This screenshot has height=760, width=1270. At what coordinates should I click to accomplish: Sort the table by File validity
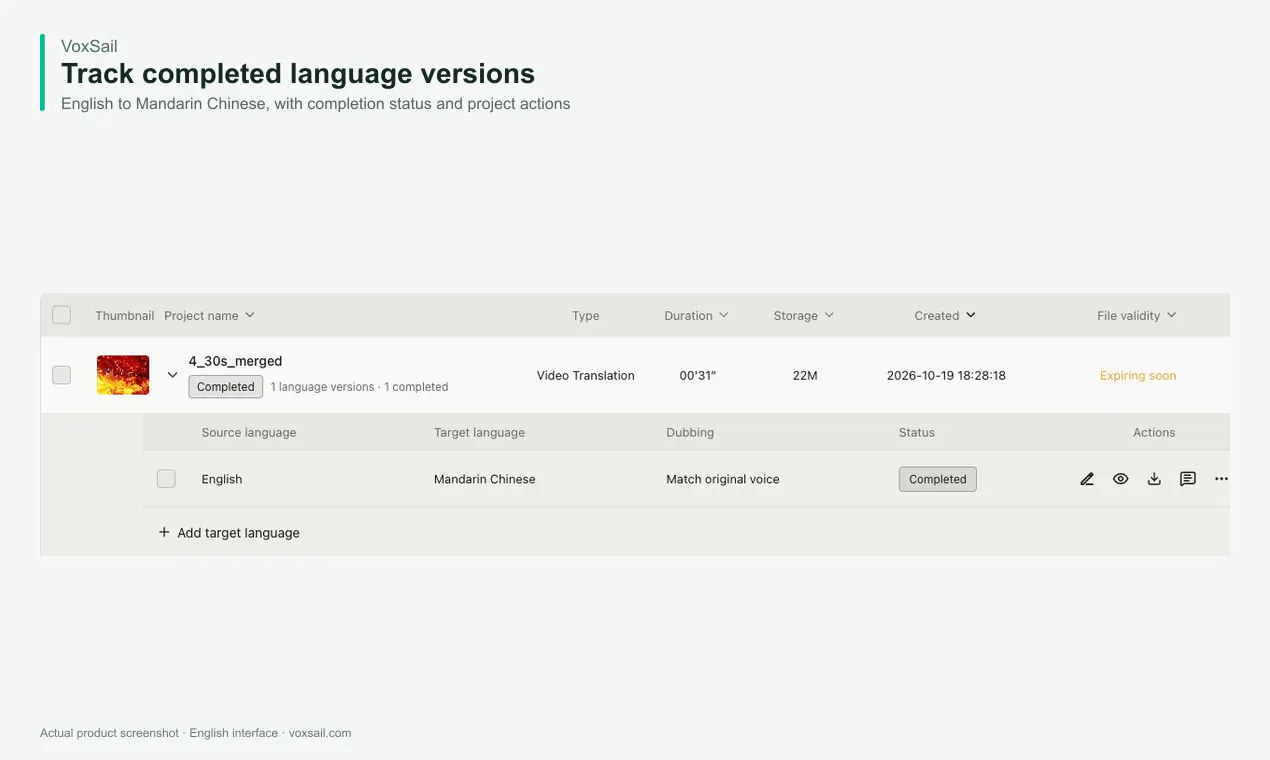(x=1136, y=316)
